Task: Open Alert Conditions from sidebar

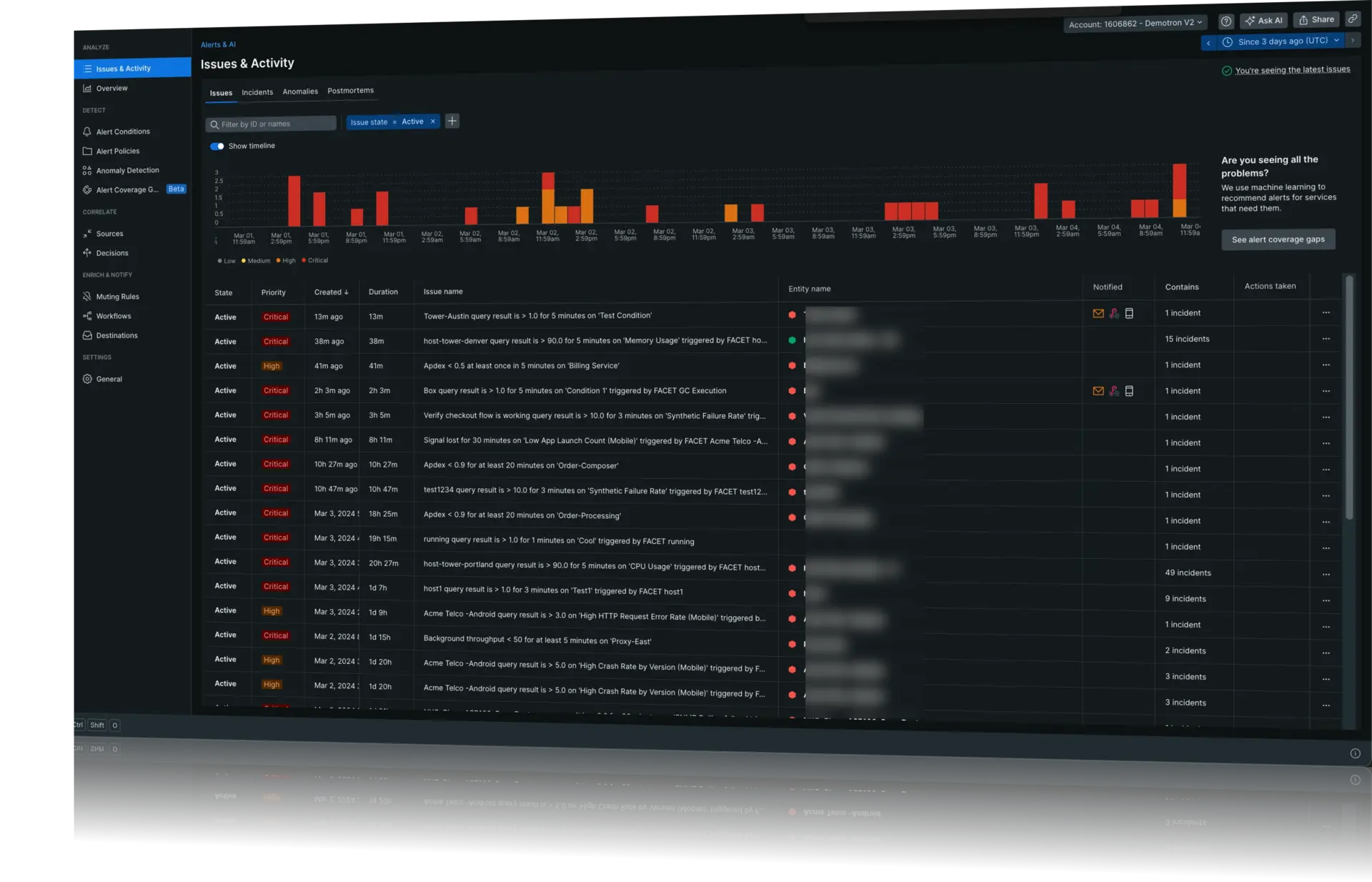Action: pos(123,132)
